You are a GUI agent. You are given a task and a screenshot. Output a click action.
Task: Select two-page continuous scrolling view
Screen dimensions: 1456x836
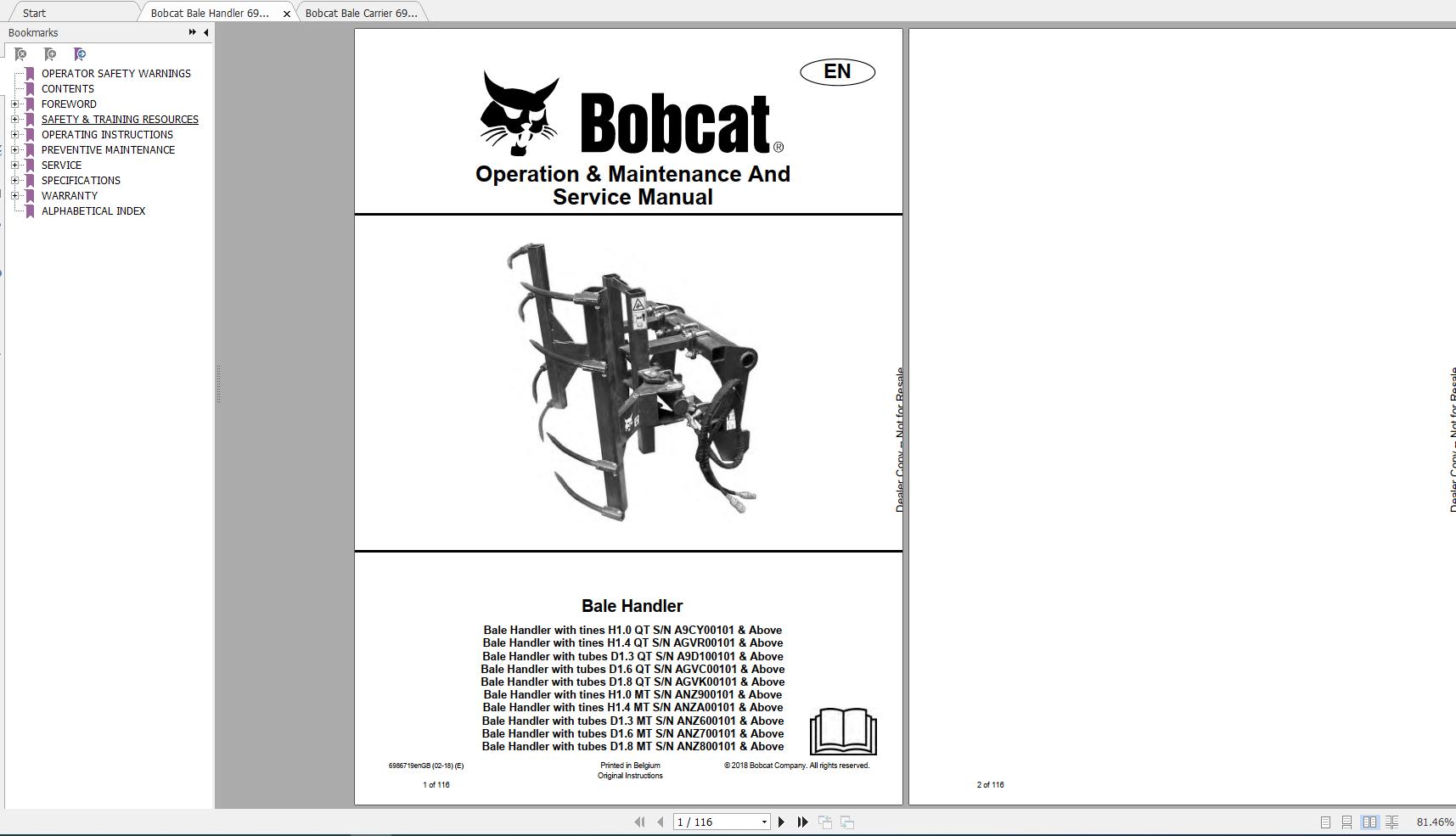pos(1392,822)
